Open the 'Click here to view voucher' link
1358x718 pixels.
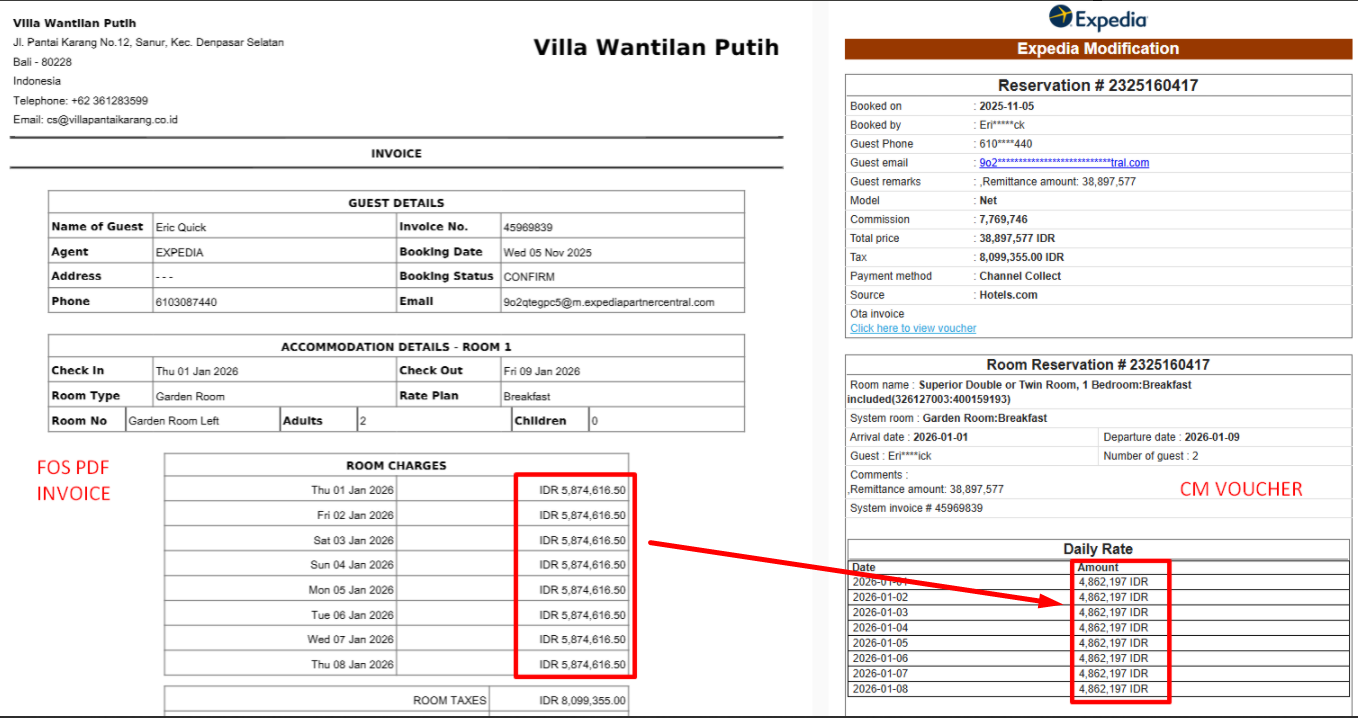[x=913, y=328]
